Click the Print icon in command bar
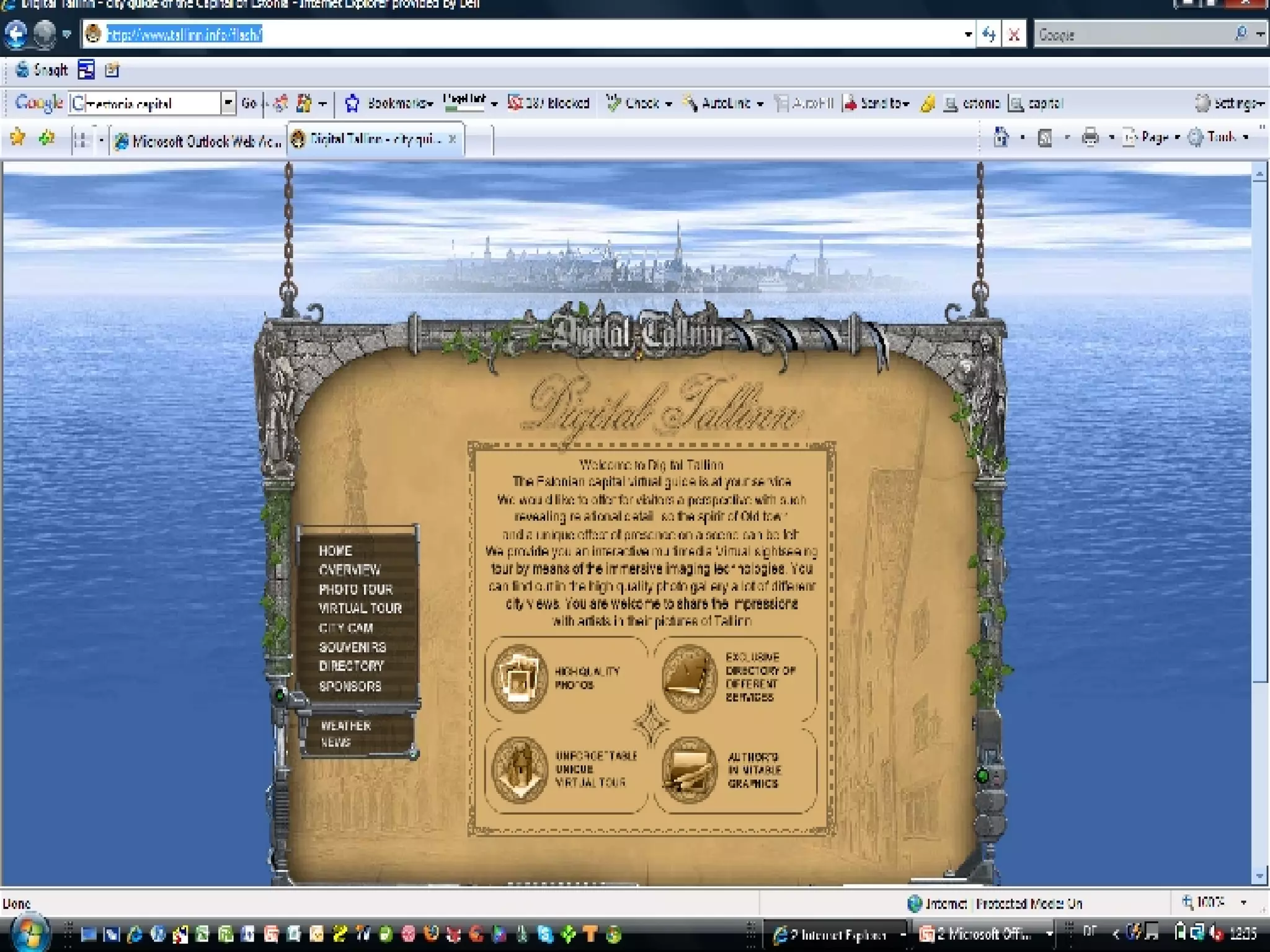The height and width of the screenshot is (952, 1270). point(1090,137)
